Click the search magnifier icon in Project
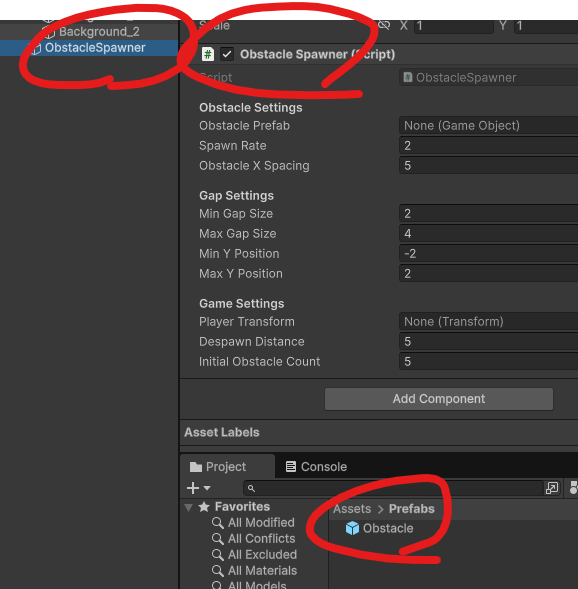Screen dimensions: 578x589 [251, 488]
